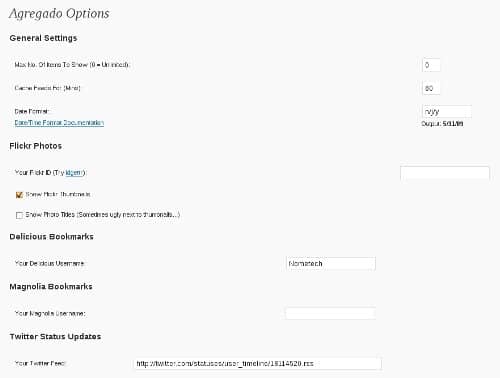Click the Agregado Options page title

(59, 14)
